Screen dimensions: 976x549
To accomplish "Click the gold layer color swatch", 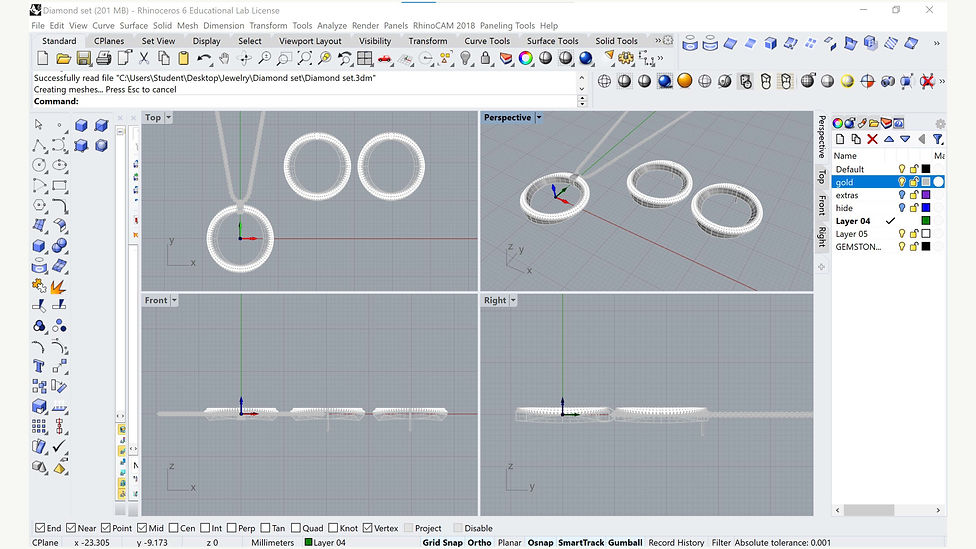I will click(926, 182).
